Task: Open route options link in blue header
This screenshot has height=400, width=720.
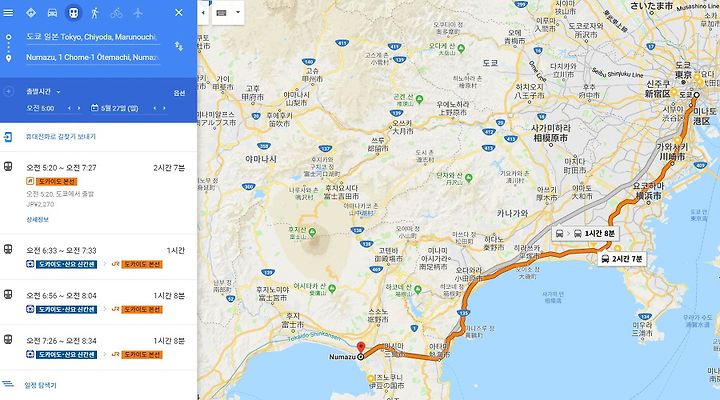Action: (179, 93)
